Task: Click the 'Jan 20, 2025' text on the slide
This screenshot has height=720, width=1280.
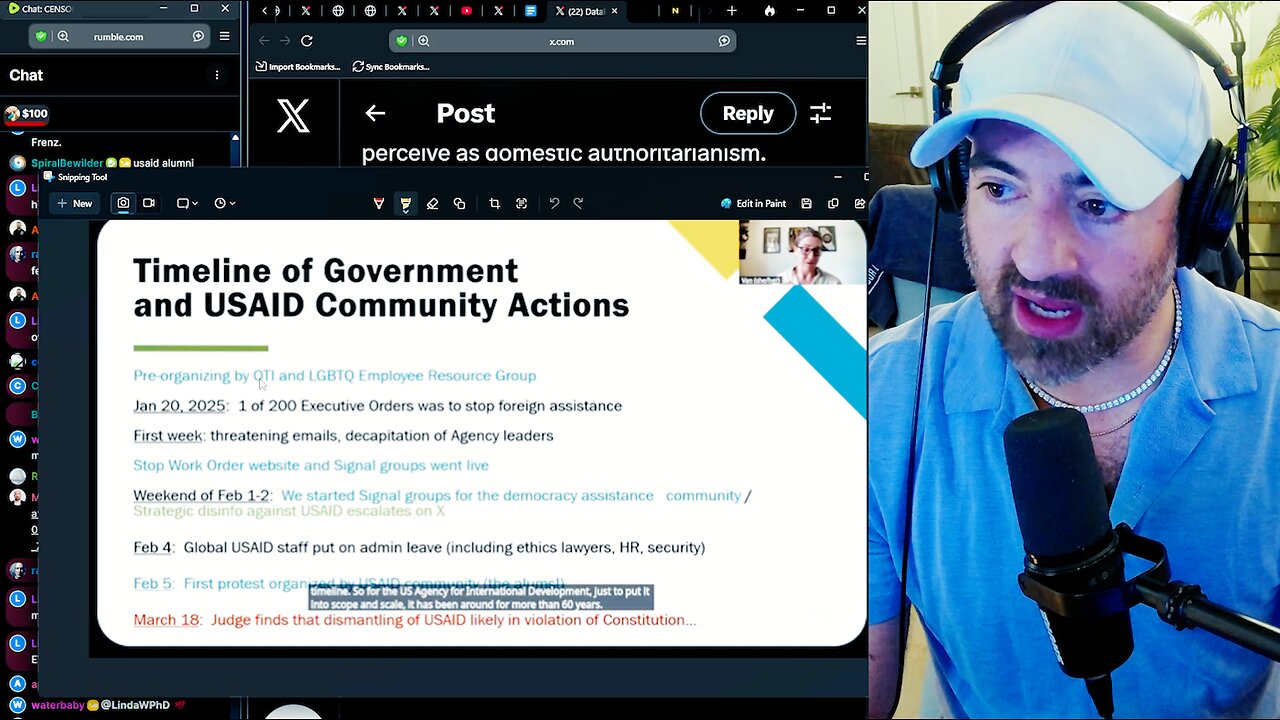Action: (179, 405)
